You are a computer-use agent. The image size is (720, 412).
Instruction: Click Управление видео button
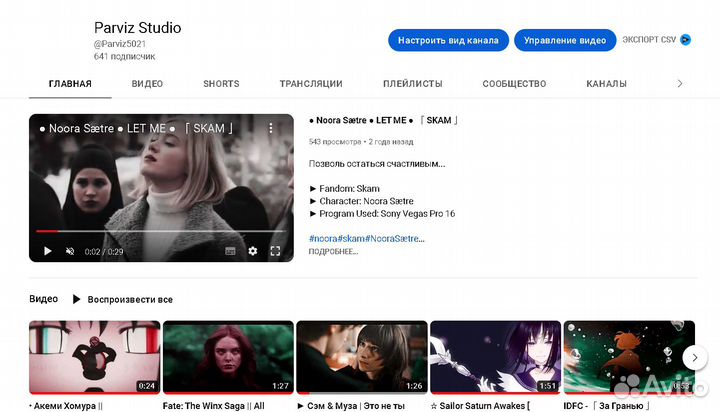[565, 40]
